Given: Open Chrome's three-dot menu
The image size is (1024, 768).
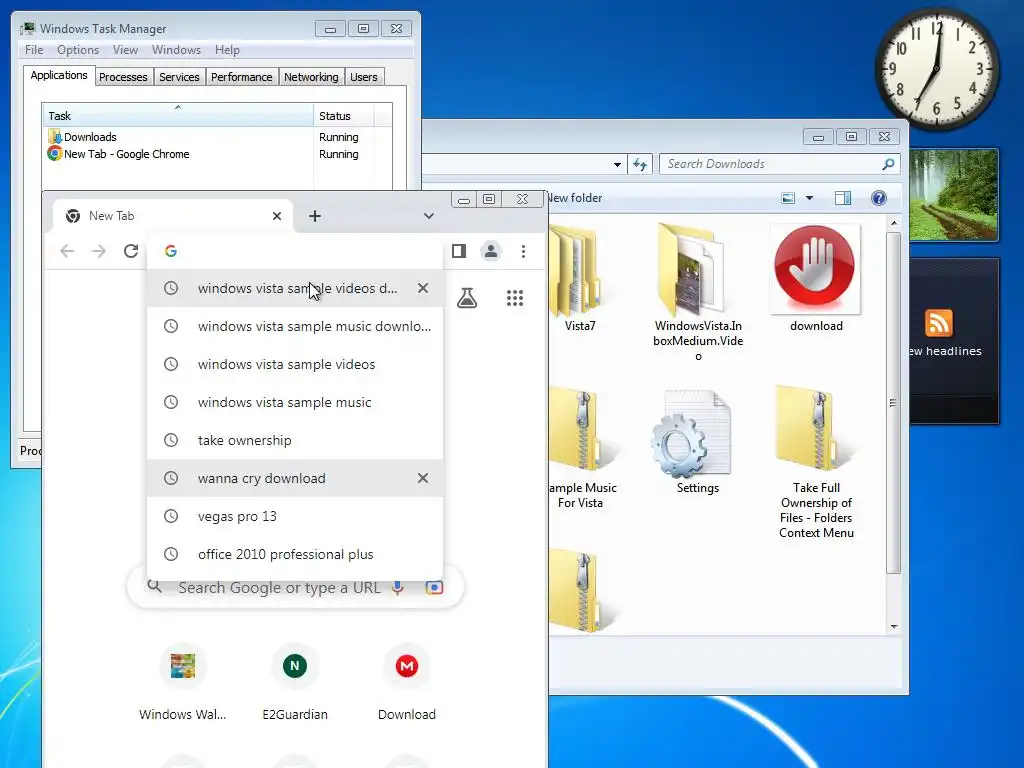Looking at the screenshot, I should point(523,251).
